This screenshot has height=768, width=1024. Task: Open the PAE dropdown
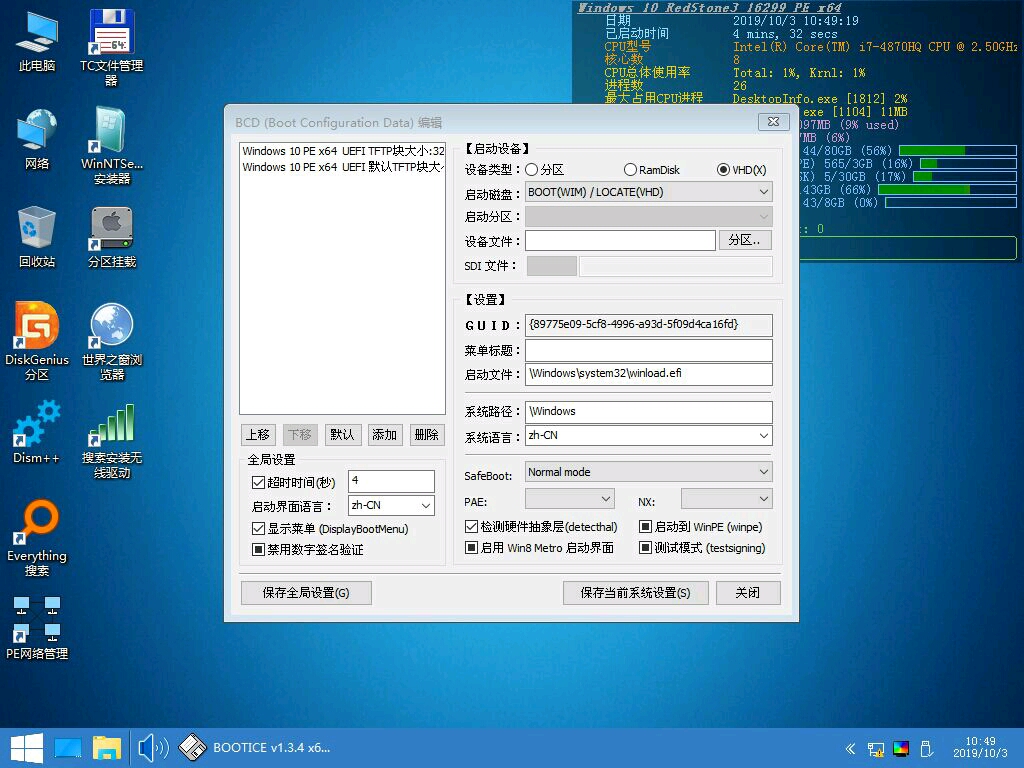coord(569,500)
